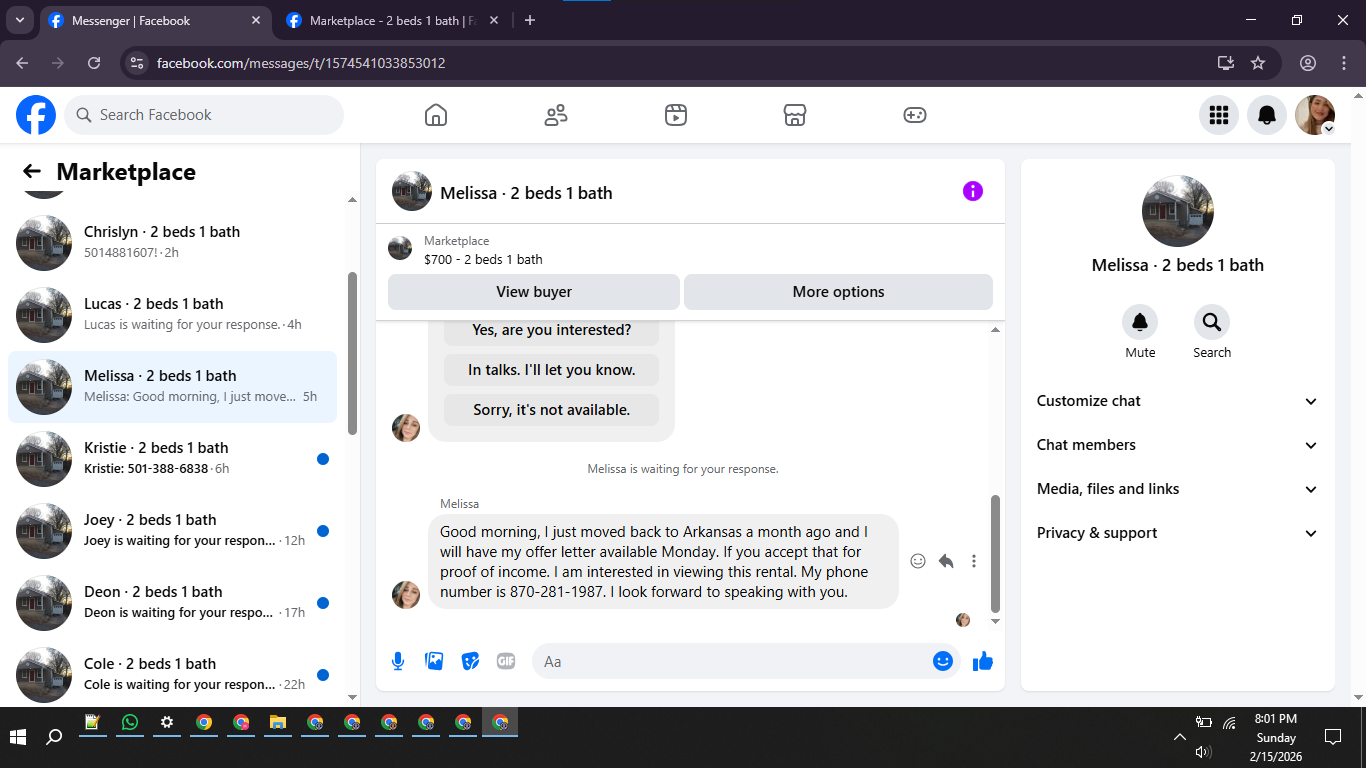The width and height of the screenshot is (1366, 768).
Task: Open more options dots on Melissa's message
Action: (x=974, y=561)
